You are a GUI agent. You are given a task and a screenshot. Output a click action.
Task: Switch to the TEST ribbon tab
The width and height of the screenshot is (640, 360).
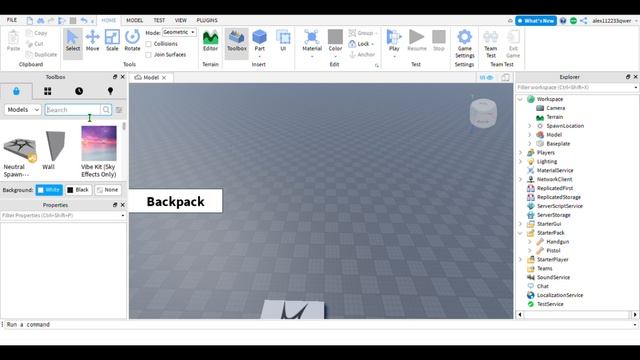click(x=159, y=20)
